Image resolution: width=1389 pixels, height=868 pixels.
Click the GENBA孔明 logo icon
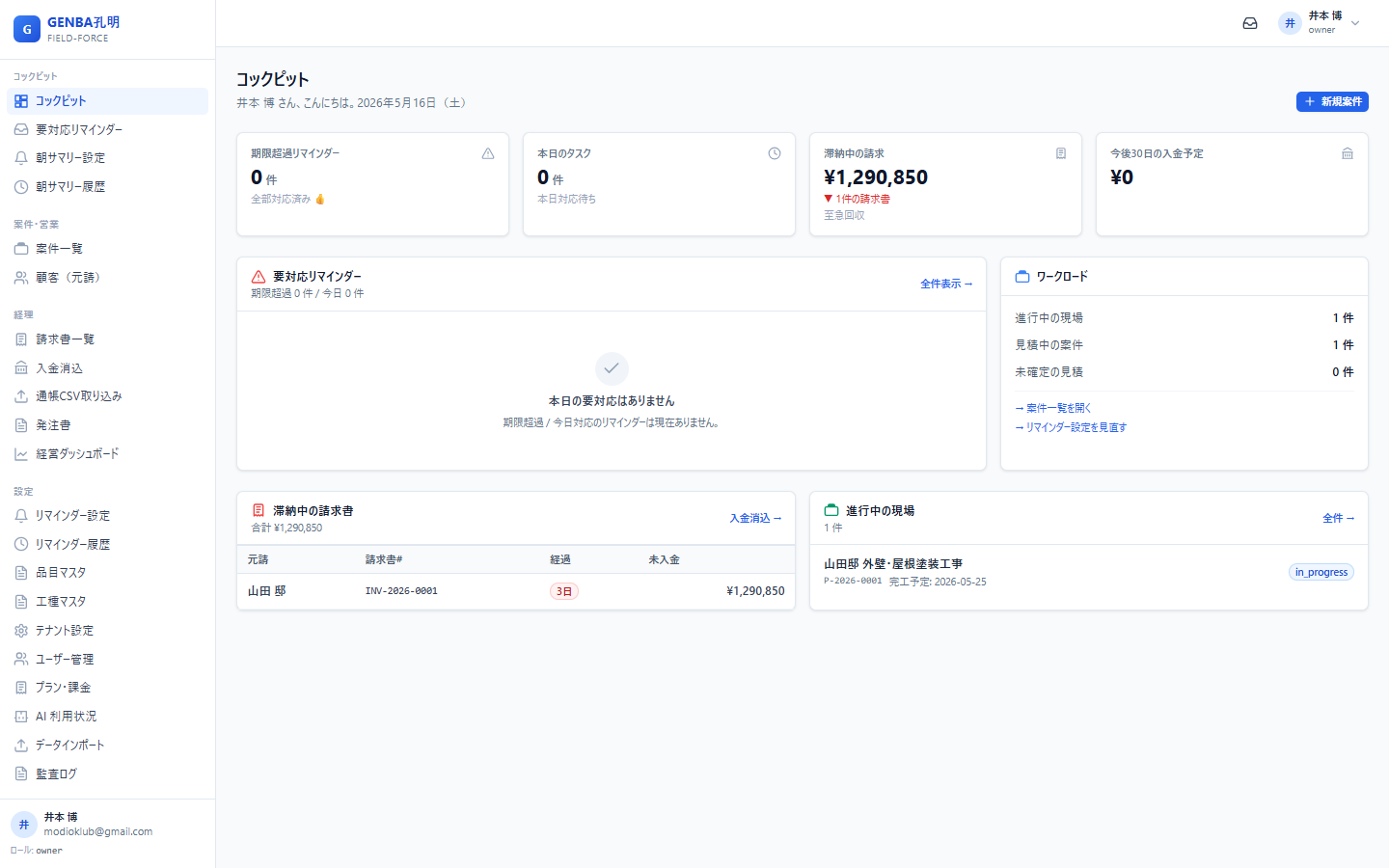click(27, 29)
